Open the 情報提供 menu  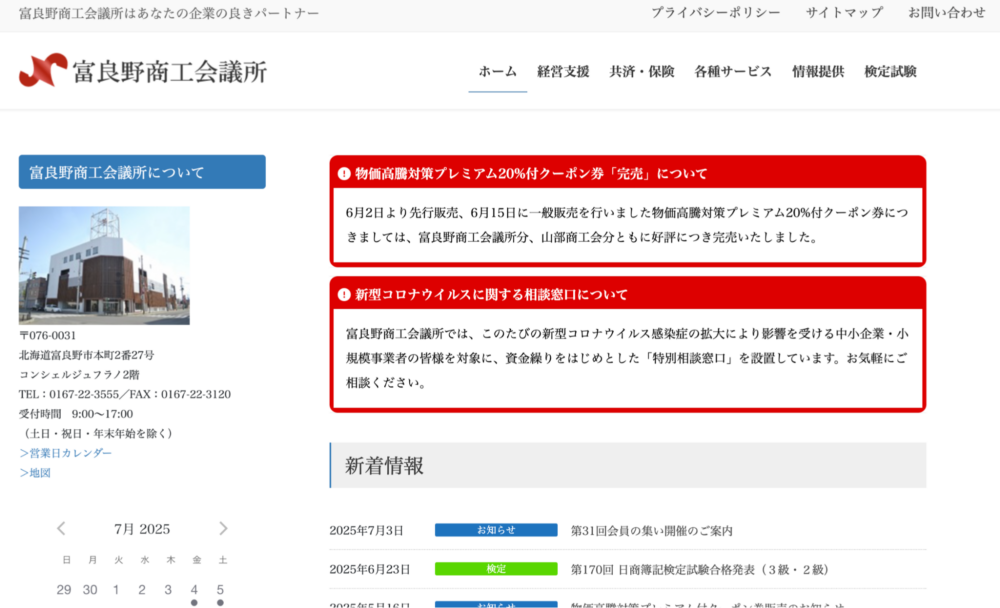click(x=818, y=72)
